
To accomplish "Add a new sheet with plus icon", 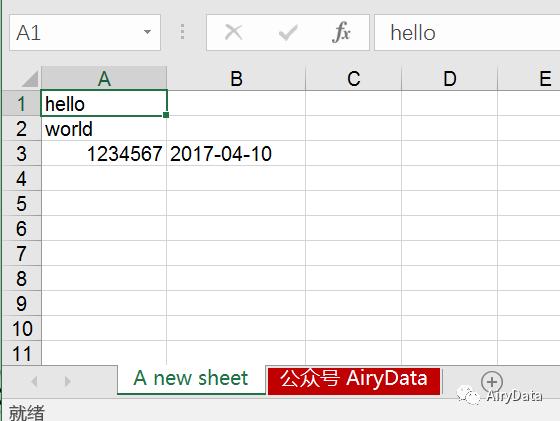I will (491, 381).
